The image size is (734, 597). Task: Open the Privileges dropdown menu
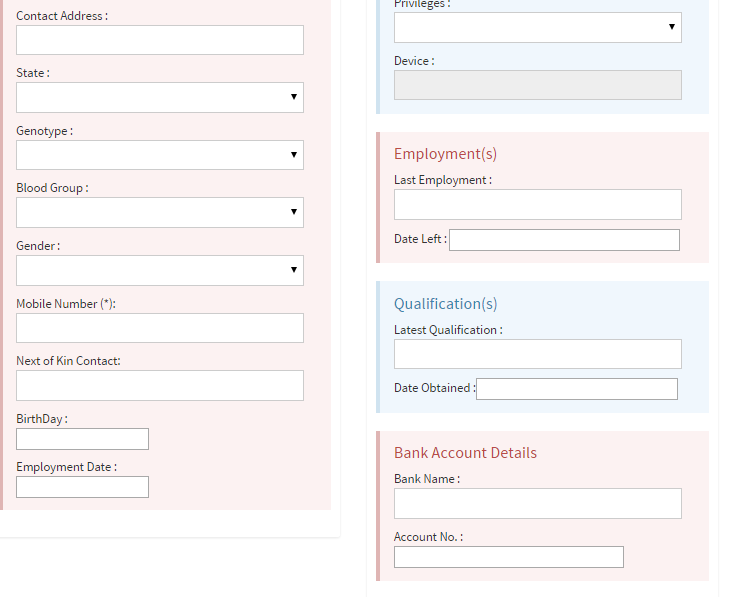[x=537, y=27]
